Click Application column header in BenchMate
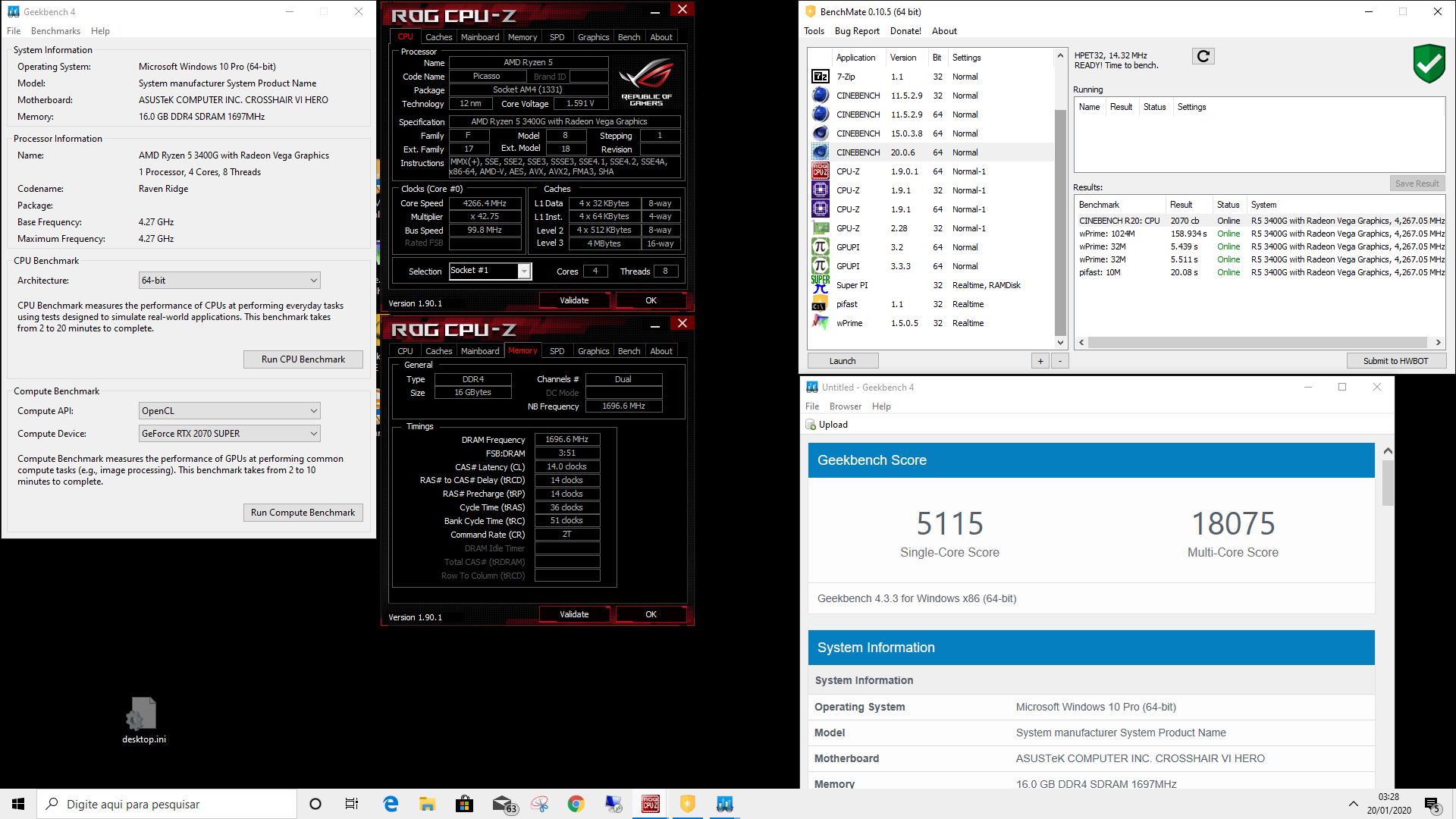This screenshot has width=1456, height=819. (855, 58)
